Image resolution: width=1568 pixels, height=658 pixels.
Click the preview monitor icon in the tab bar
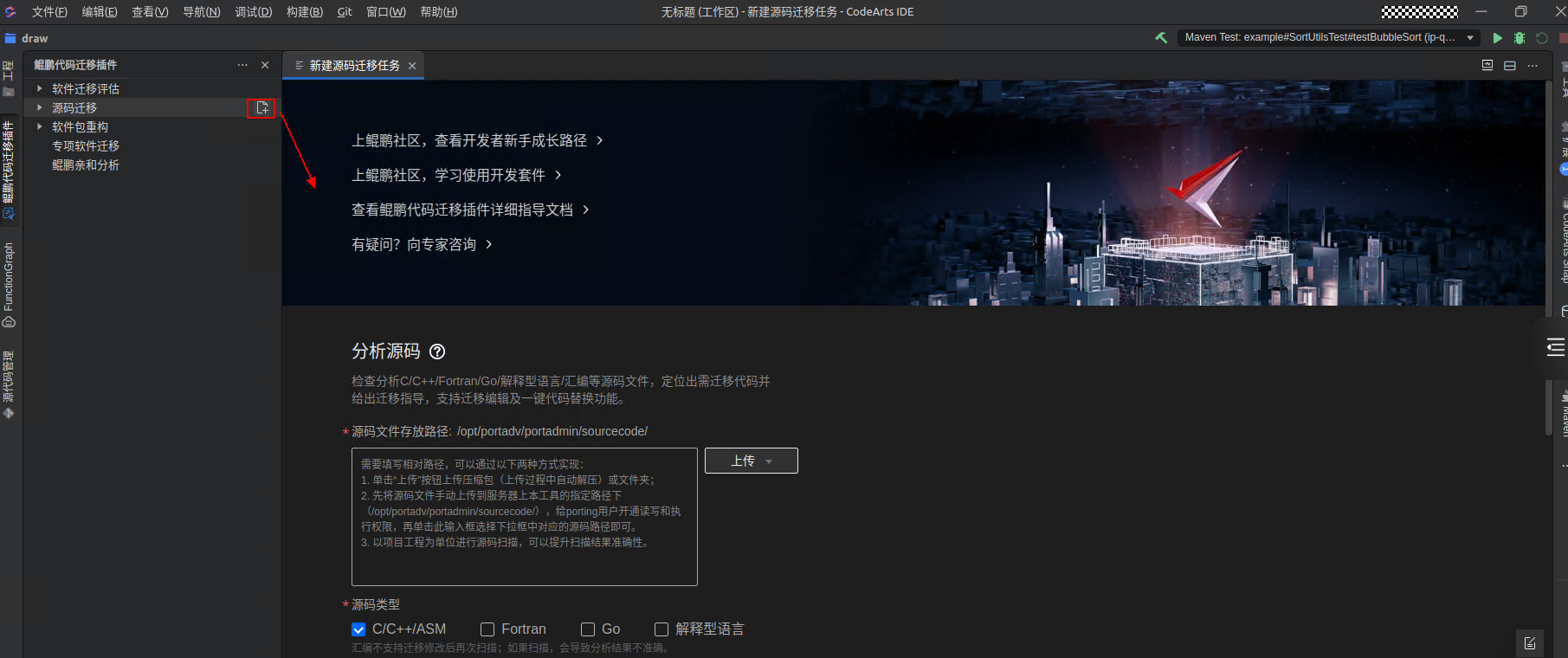click(x=1487, y=66)
